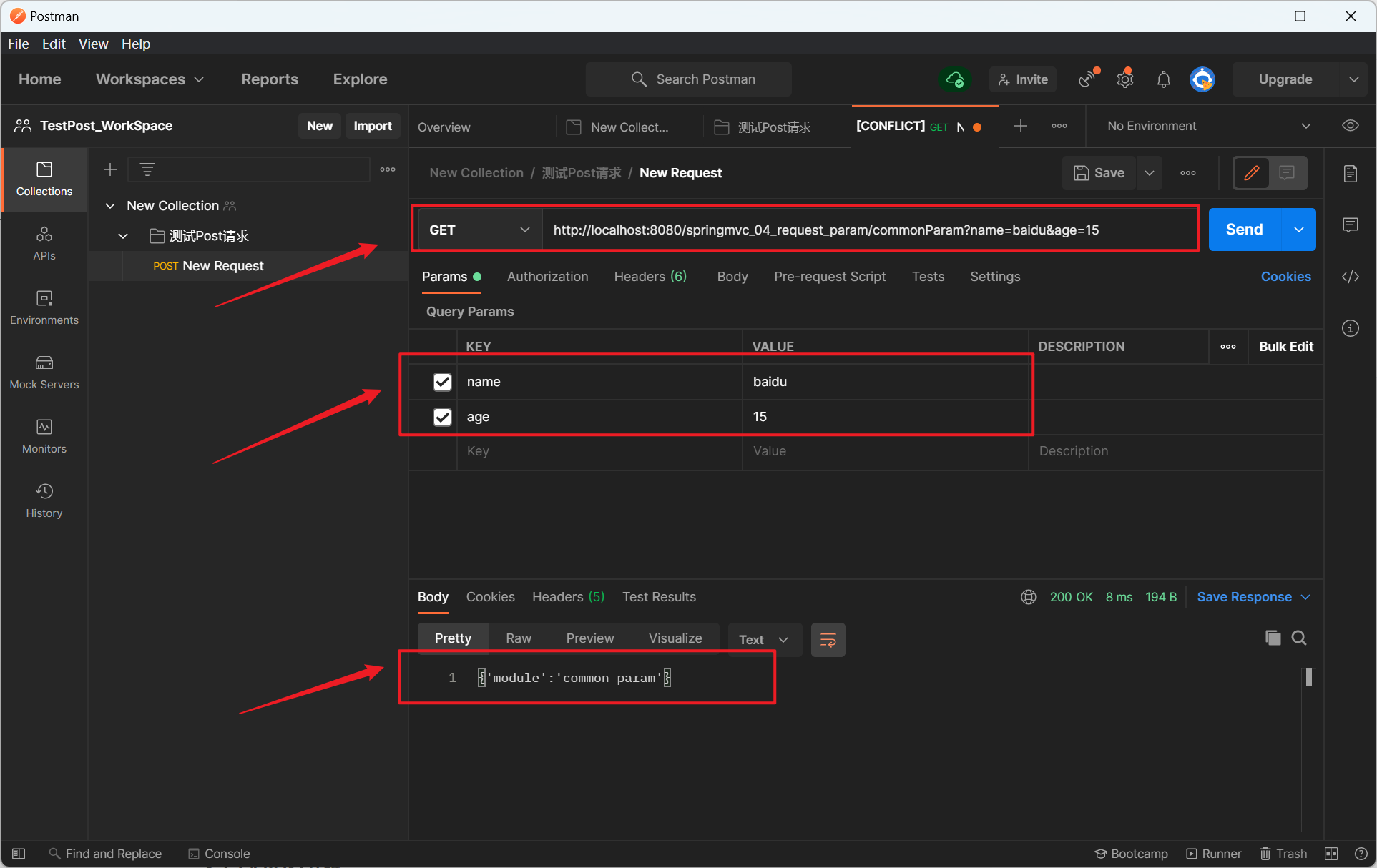Switch to the comment mode view
Viewport: 1377px width, 868px height.
[x=1288, y=173]
